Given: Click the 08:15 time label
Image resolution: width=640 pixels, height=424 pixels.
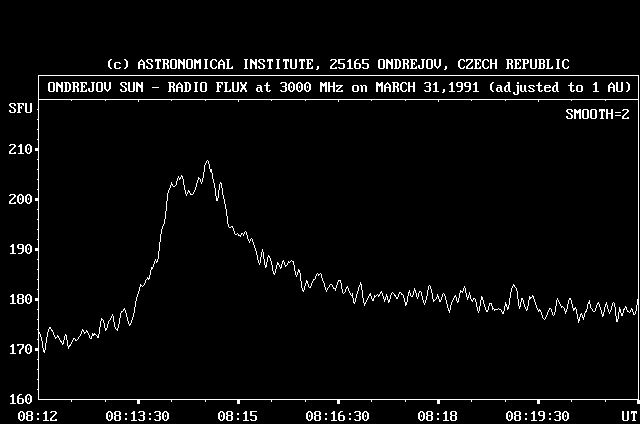Looking at the screenshot, I should (x=238, y=415).
